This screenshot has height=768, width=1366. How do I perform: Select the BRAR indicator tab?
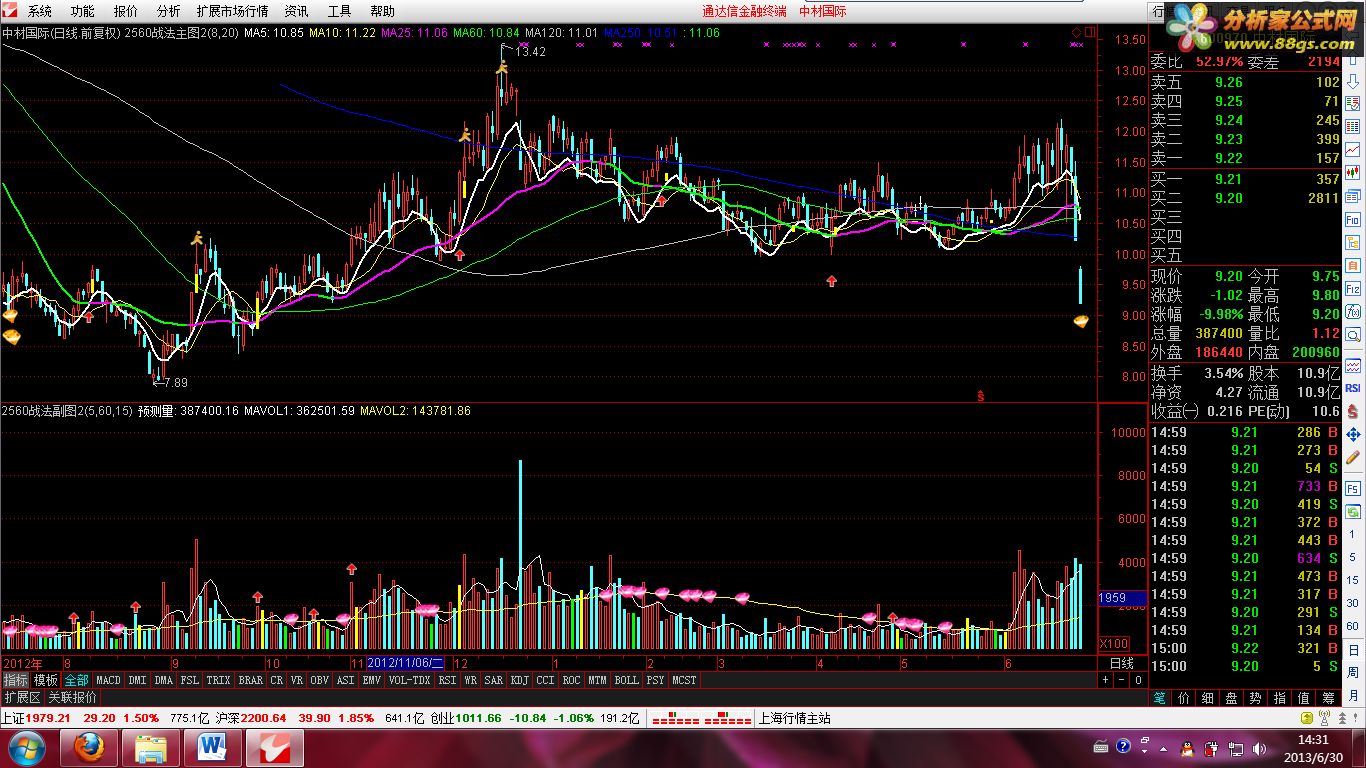pyautogui.click(x=251, y=680)
